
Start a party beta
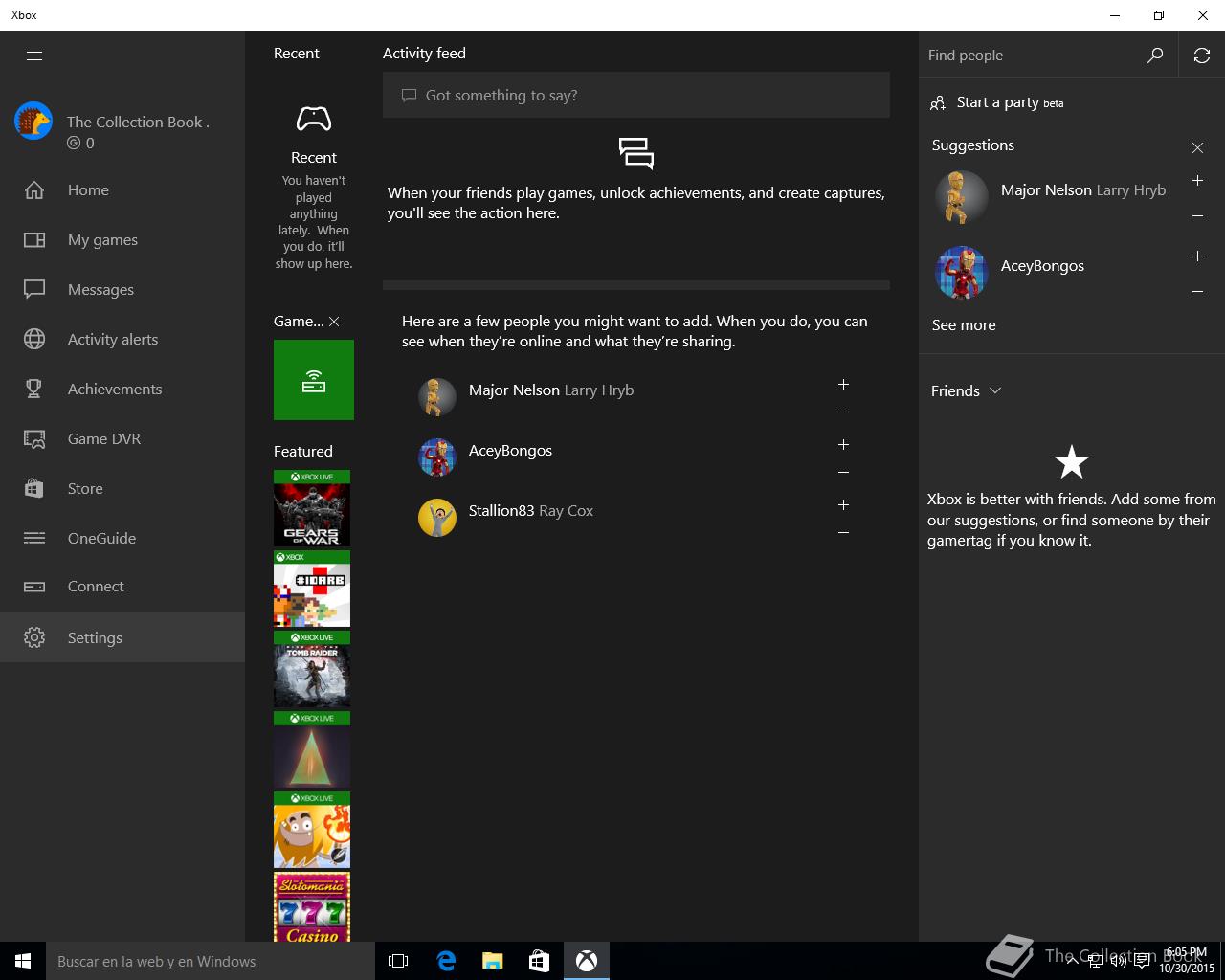(997, 102)
